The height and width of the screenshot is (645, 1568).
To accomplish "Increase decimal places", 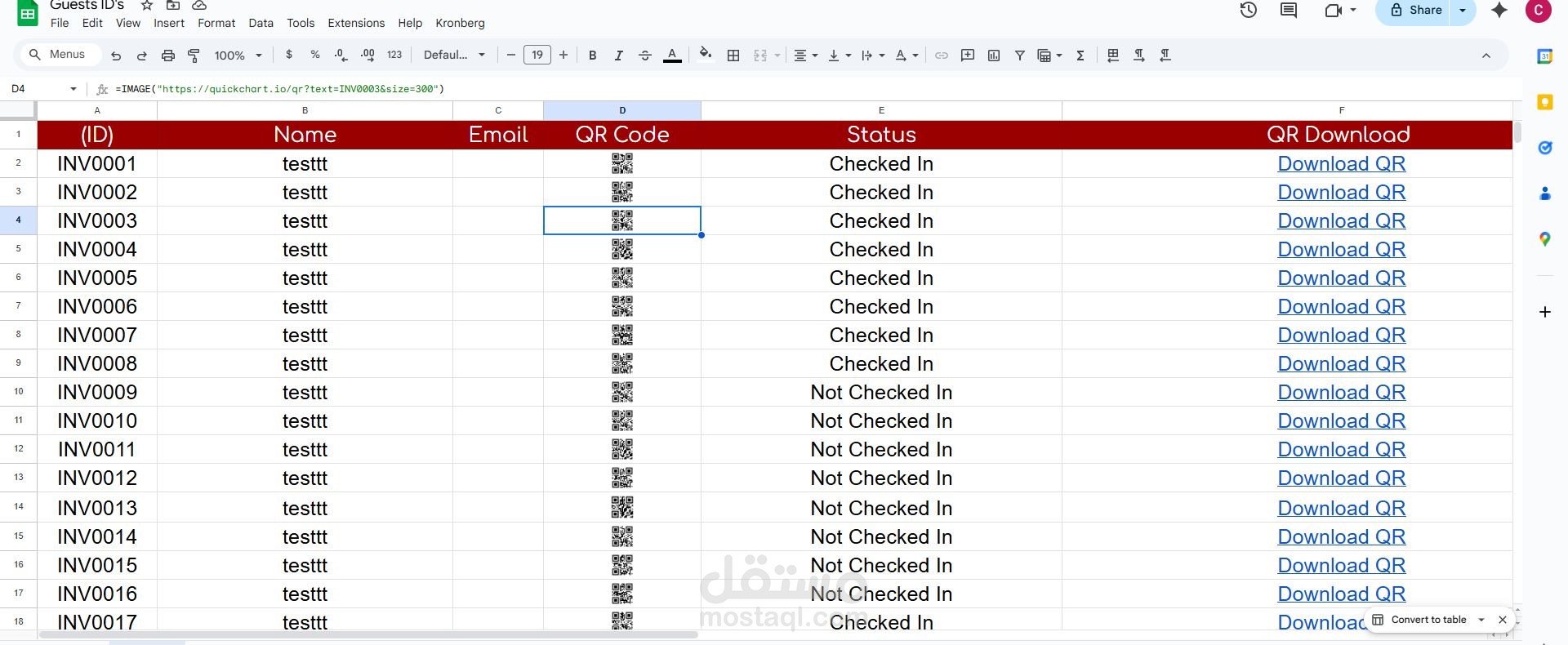I will click(367, 55).
